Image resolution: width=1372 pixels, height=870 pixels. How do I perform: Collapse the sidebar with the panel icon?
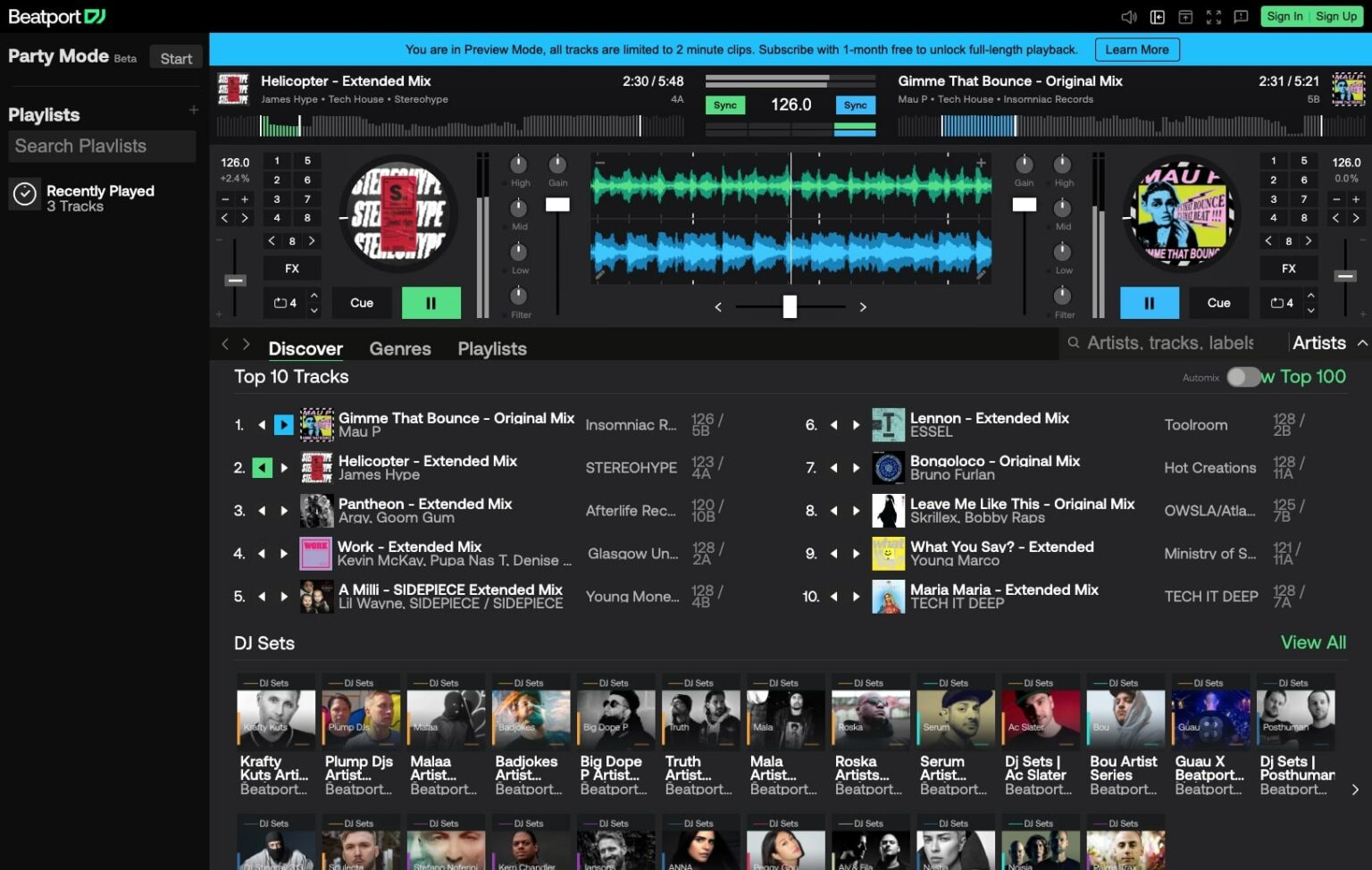(1156, 16)
